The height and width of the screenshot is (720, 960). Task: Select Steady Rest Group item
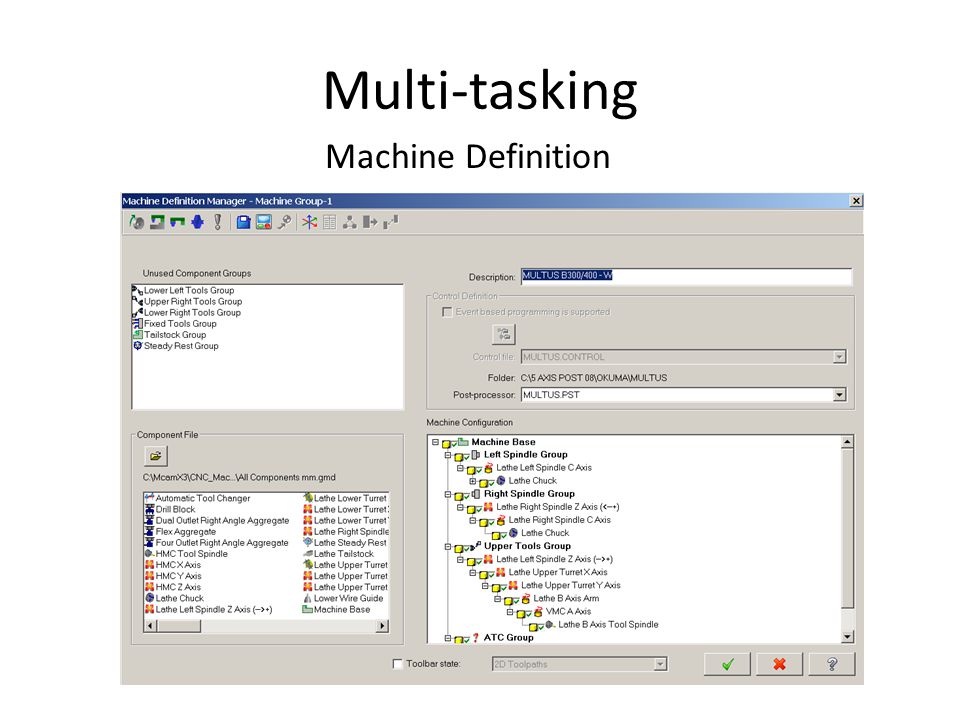point(181,345)
